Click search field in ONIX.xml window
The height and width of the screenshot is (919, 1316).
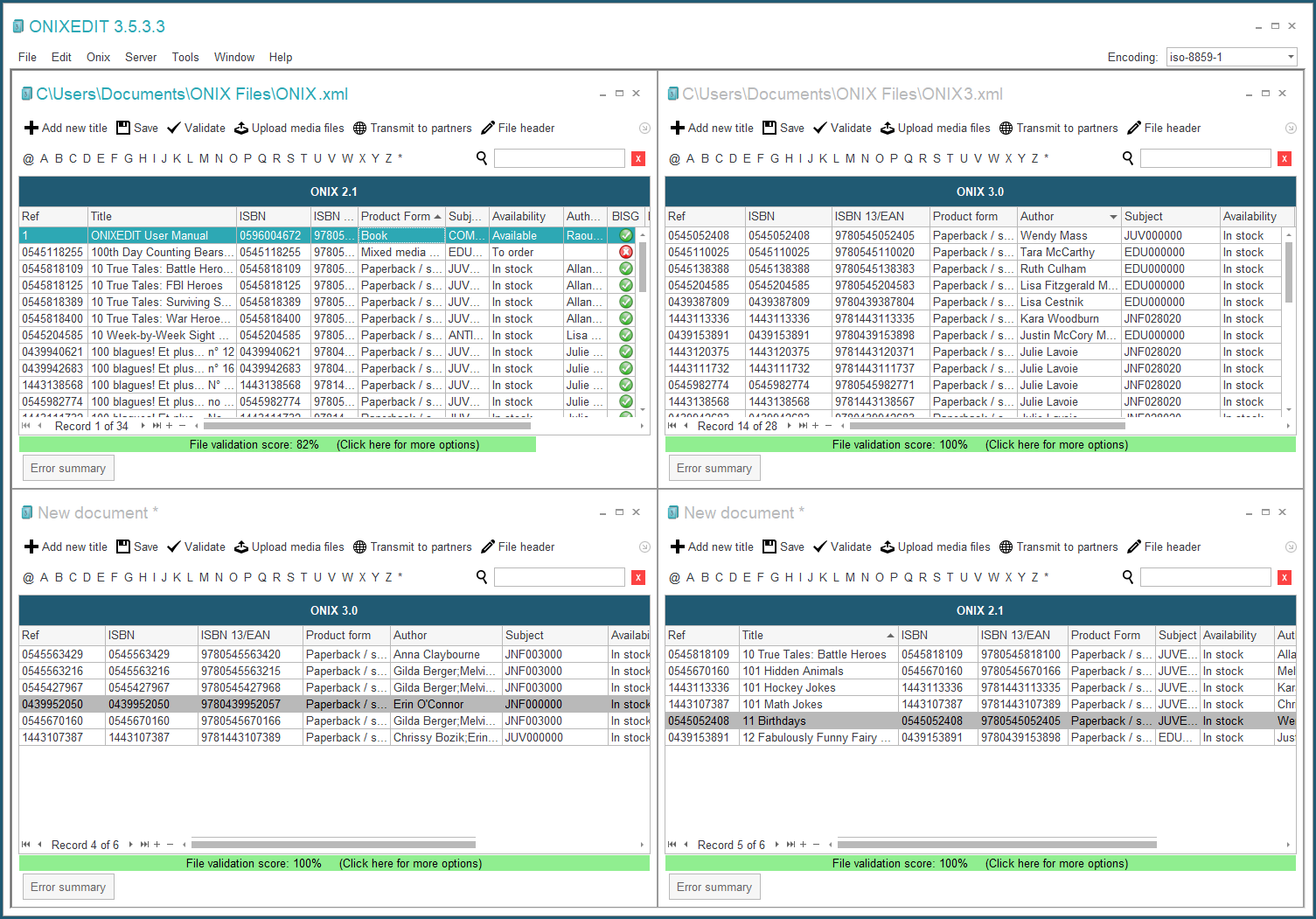point(560,158)
